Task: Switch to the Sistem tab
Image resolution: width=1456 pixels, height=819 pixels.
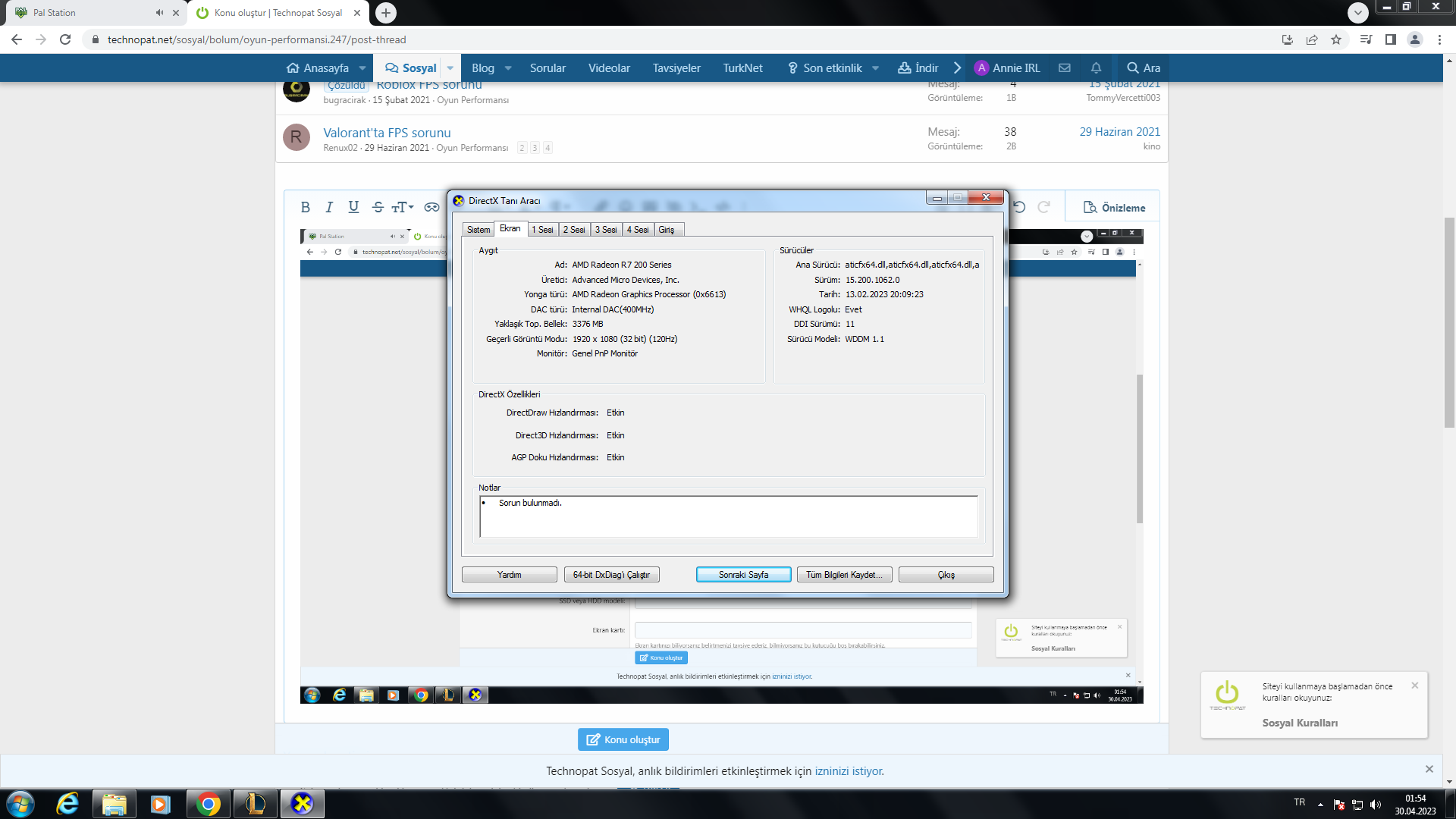Action: [478, 230]
